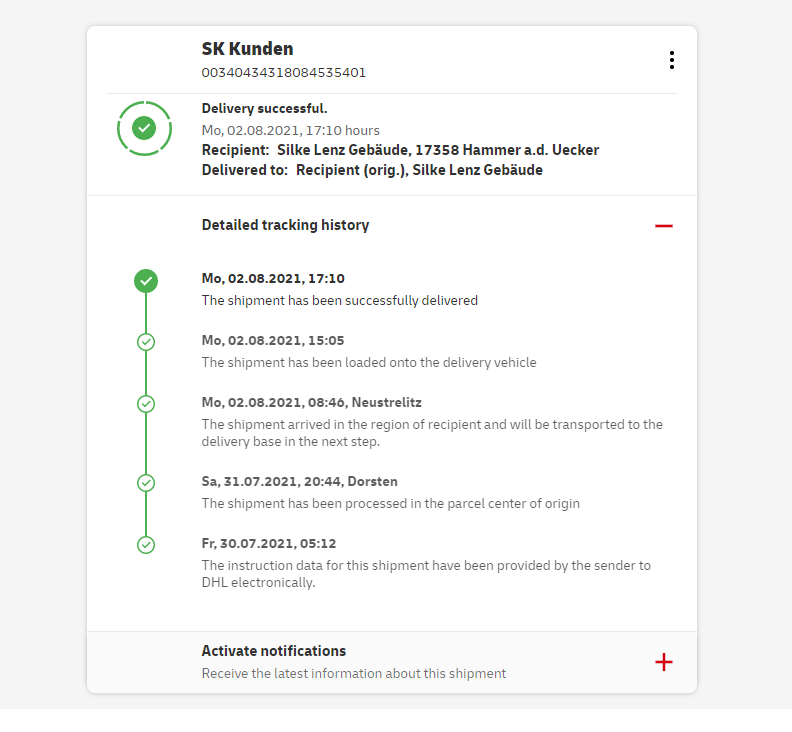Image resolution: width=792 pixels, height=732 pixels.
Task: Click the Delivery successful status text
Action: pyautogui.click(x=264, y=108)
